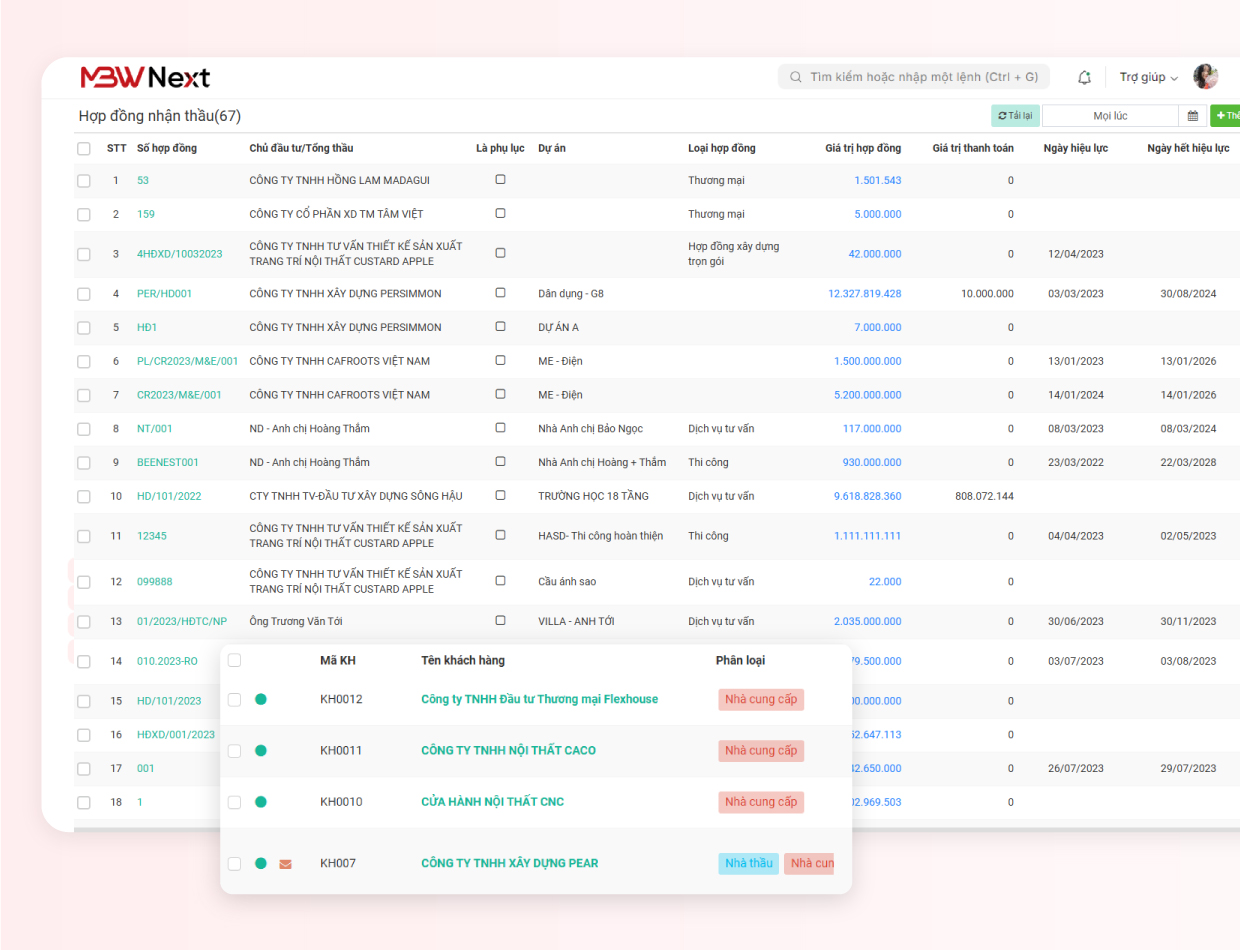Toggle 'Là phụ lục' checkbox for contract 53
The height and width of the screenshot is (950, 1240).
point(500,180)
